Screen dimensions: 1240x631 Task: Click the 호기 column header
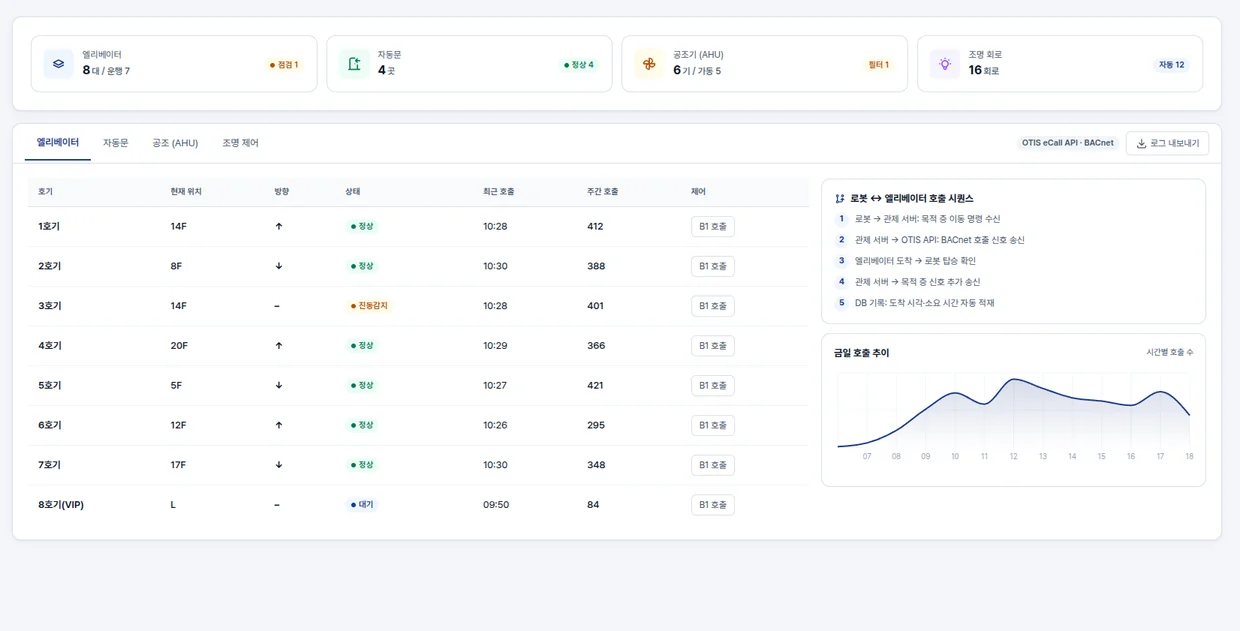(x=45, y=191)
